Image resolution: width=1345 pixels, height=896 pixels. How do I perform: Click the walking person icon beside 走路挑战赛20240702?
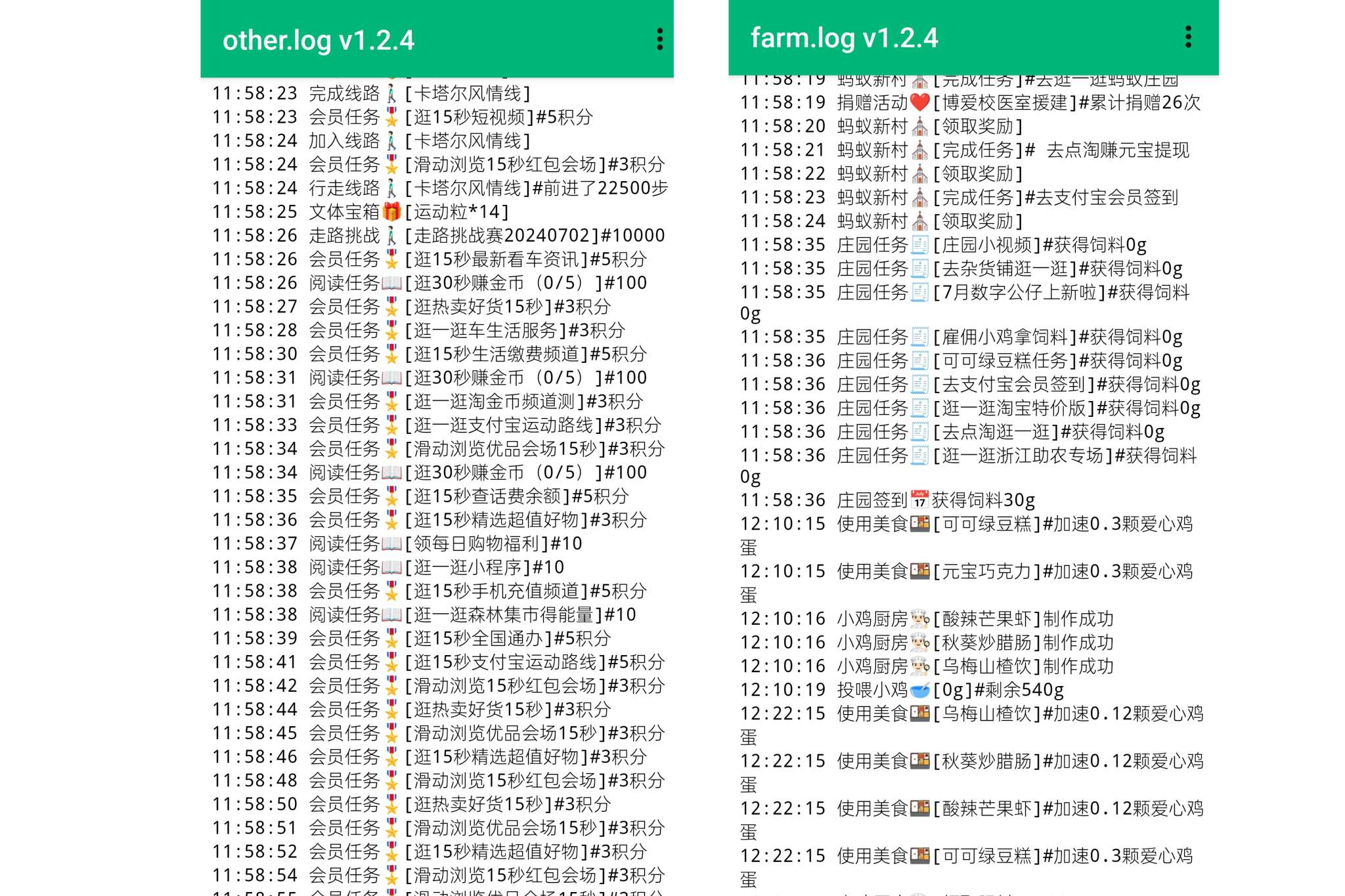coord(391,235)
